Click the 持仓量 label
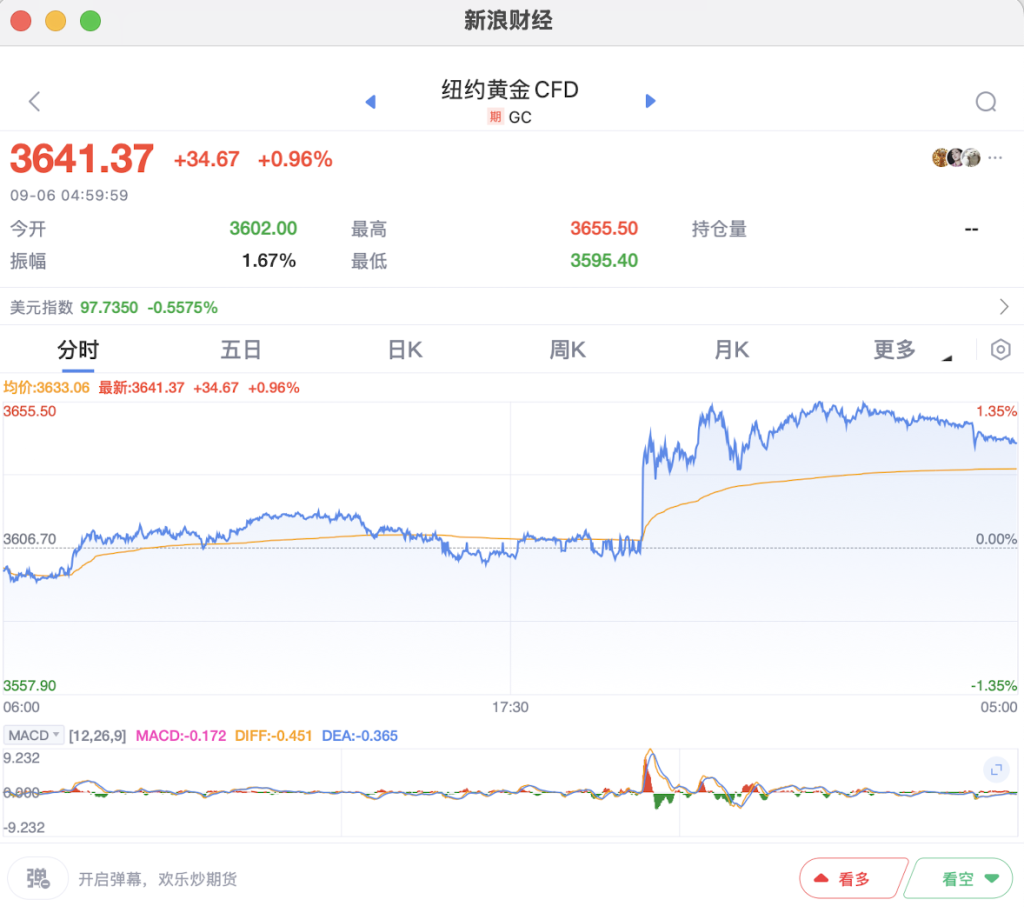The height and width of the screenshot is (913, 1024). 719,229
